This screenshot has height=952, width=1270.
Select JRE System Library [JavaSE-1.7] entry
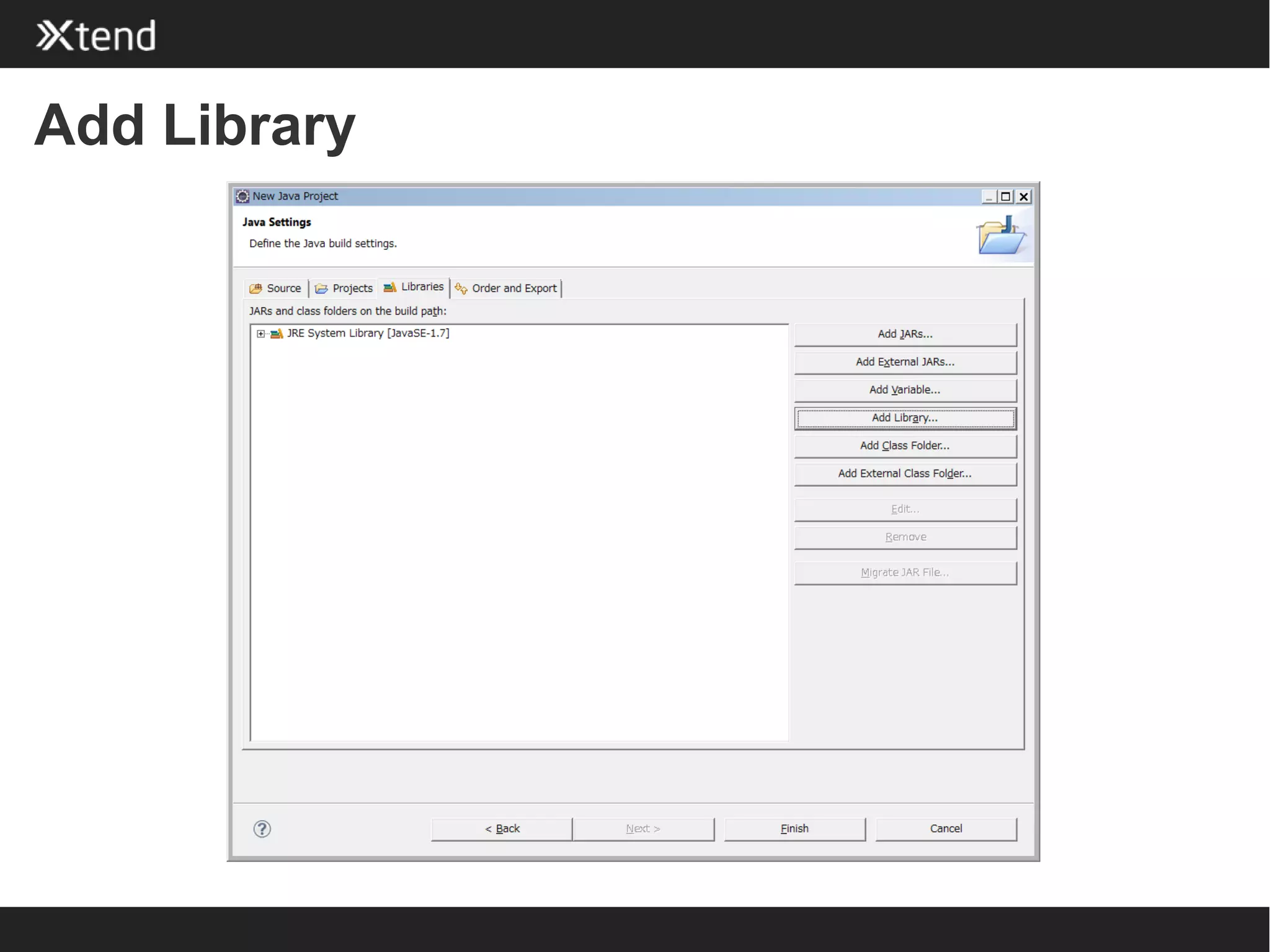click(368, 333)
